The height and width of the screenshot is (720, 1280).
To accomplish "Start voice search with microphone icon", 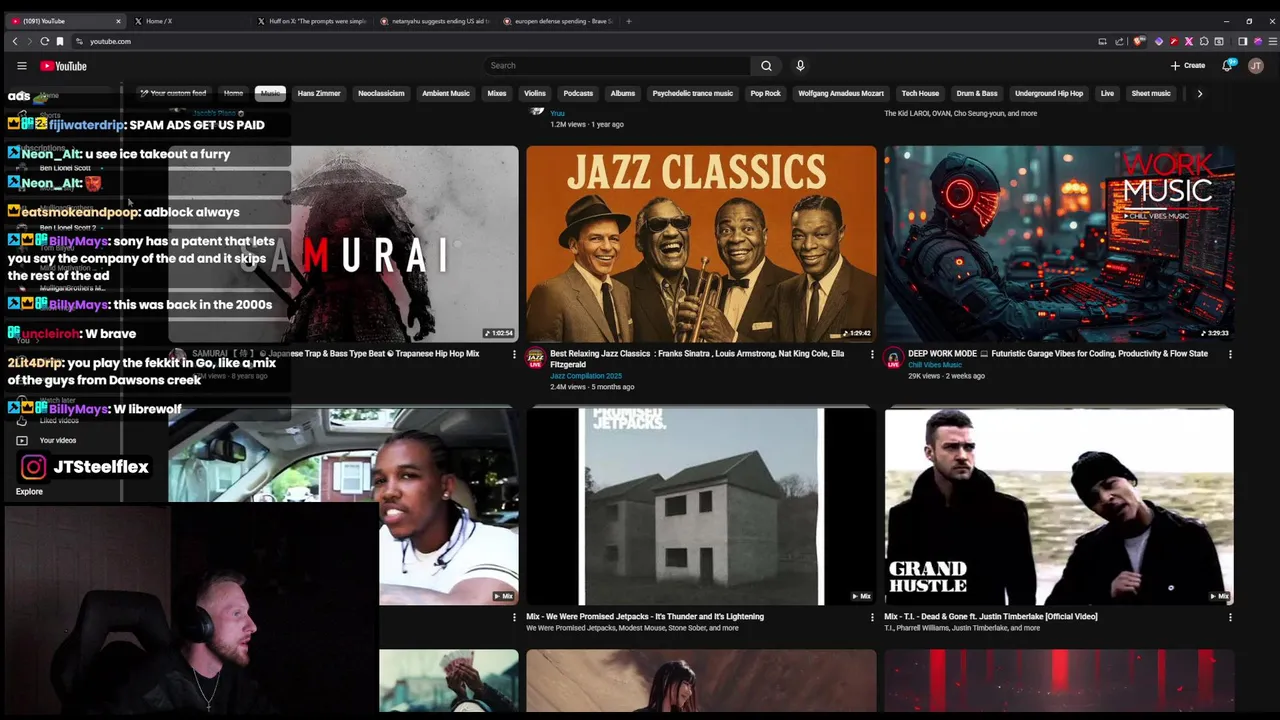I will point(800,66).
